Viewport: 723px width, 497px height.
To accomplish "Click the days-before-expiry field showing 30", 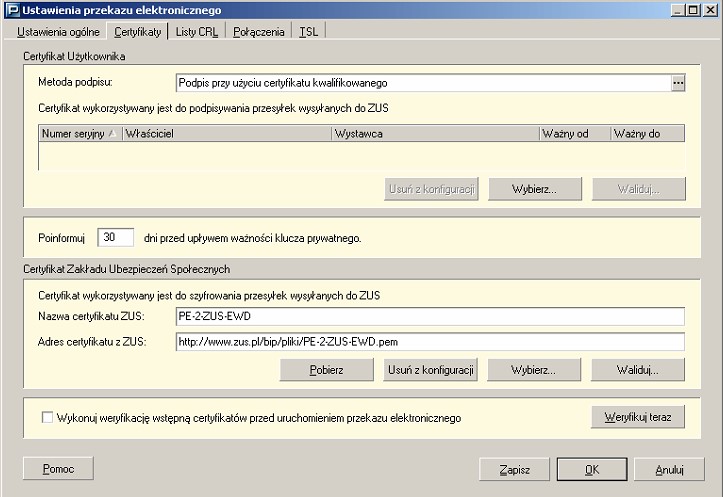I will pos(116,237).
